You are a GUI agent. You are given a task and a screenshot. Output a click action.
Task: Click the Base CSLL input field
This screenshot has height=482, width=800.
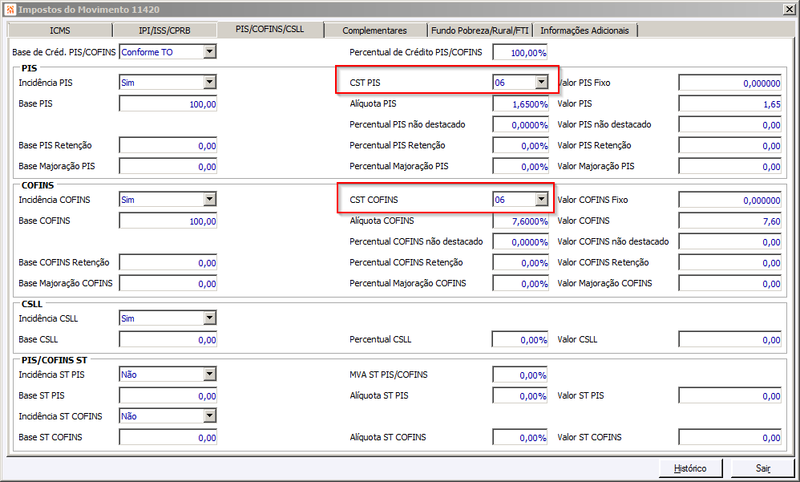(x=168, y=340)
